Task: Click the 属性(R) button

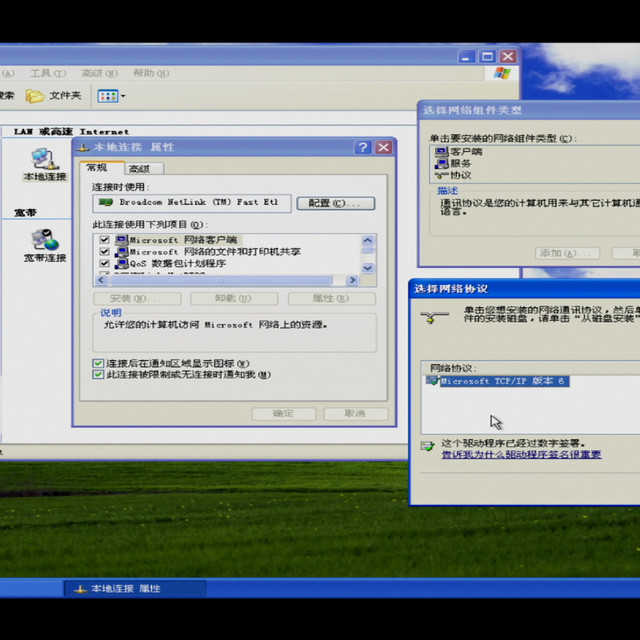Action: point(331,298)
